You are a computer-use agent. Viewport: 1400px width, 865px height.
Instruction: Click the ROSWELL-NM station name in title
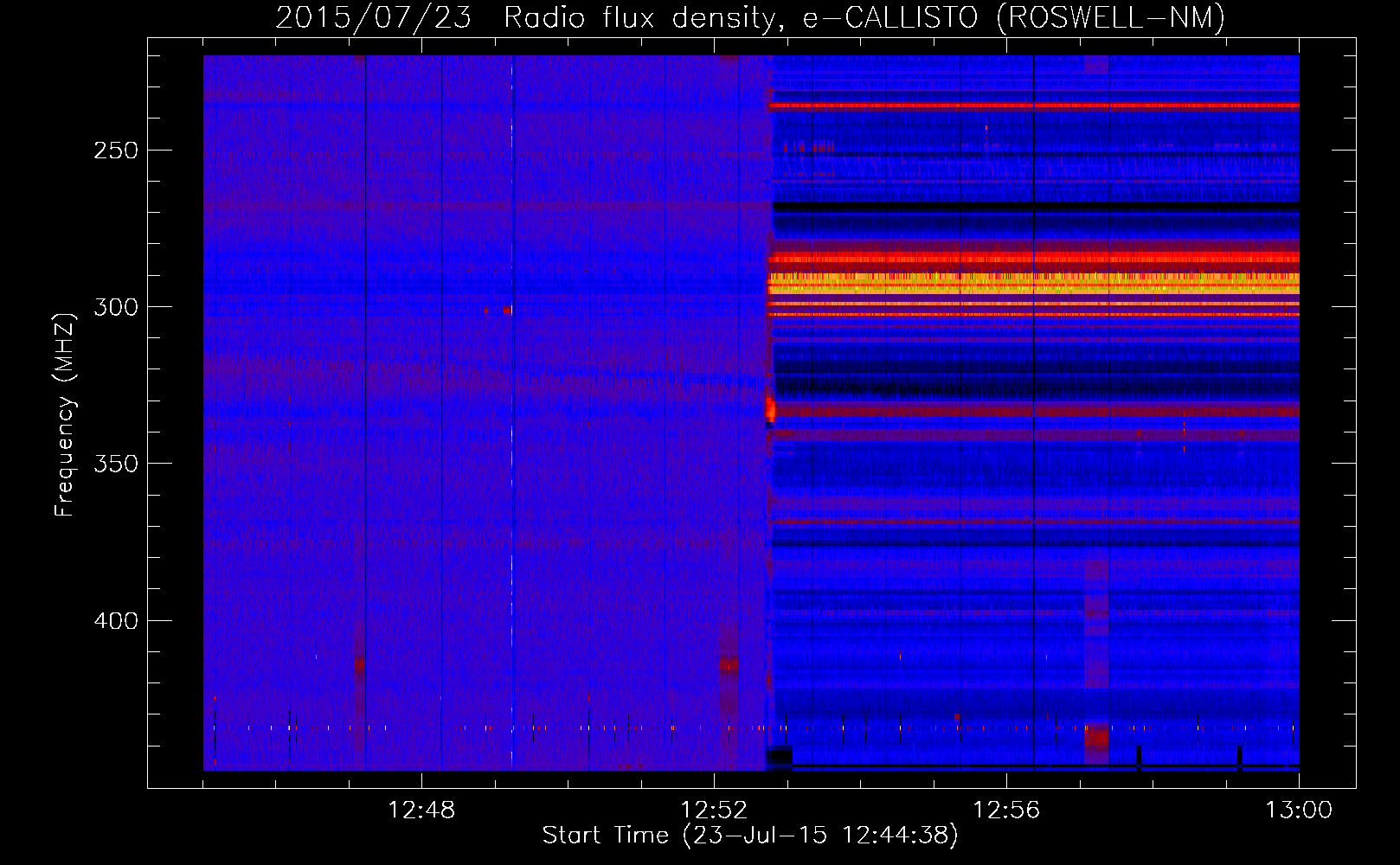click(1110, 17)
